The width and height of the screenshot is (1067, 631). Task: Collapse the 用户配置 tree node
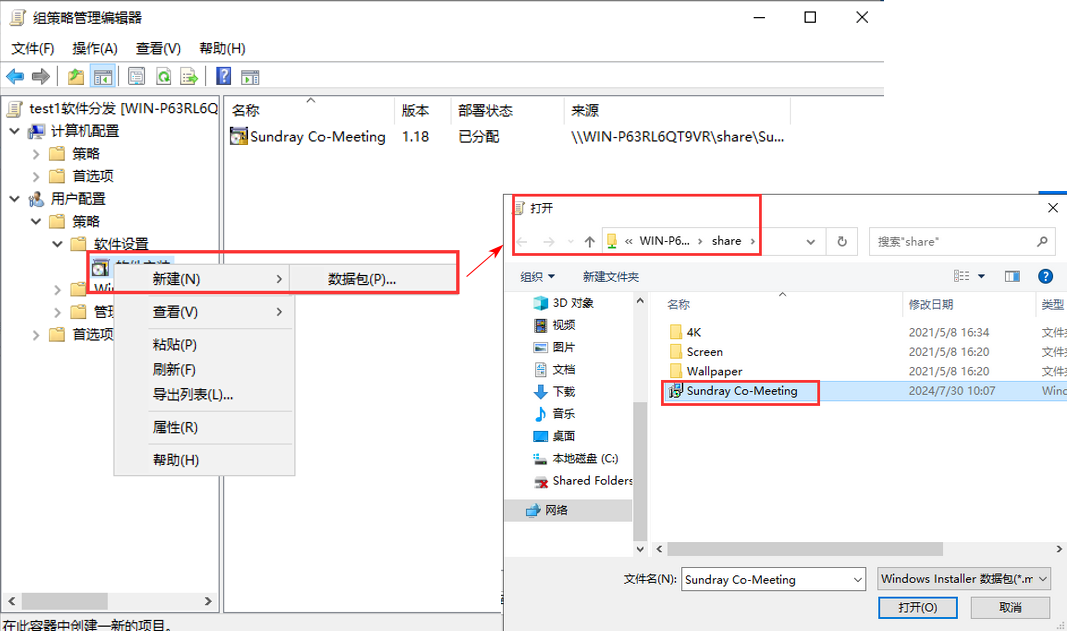[14, 199]
